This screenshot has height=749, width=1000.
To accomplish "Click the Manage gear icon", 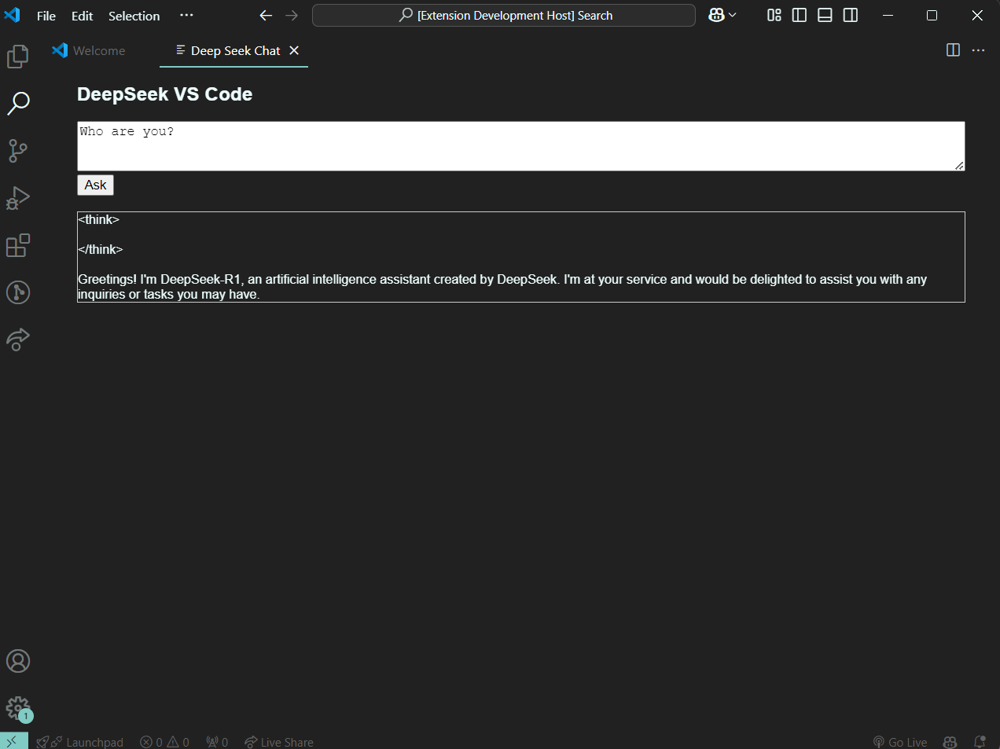I will click(x=18, y=708).
